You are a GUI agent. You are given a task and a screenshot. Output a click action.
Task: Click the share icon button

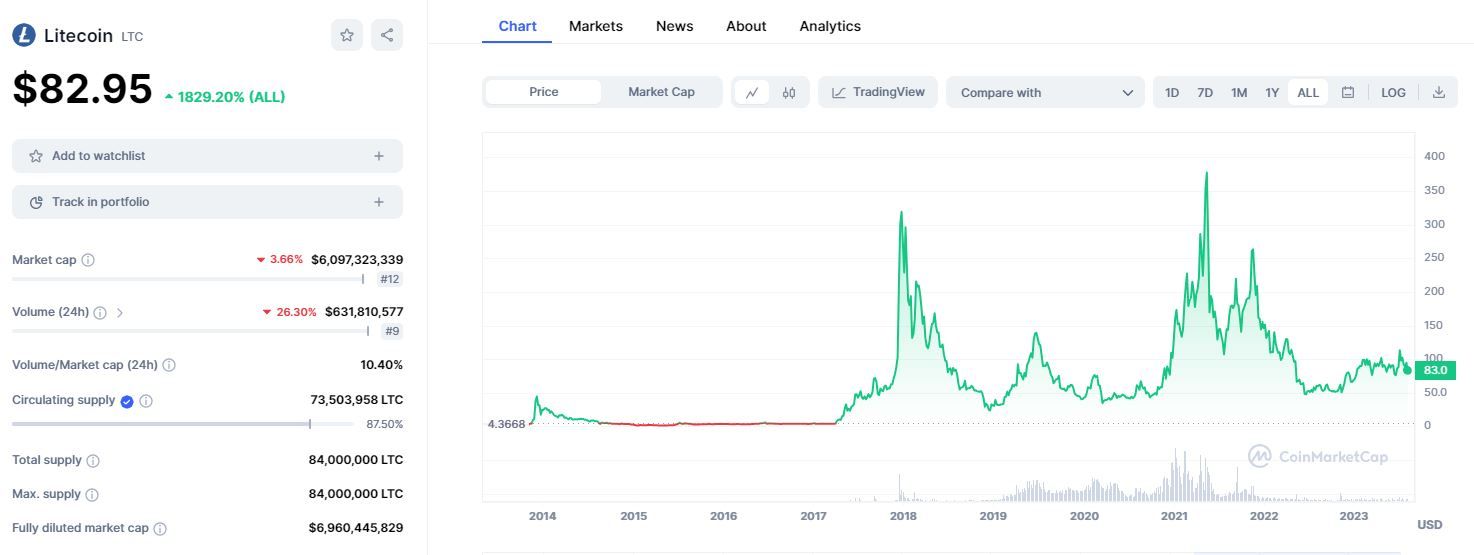click(x=387, y=35)
